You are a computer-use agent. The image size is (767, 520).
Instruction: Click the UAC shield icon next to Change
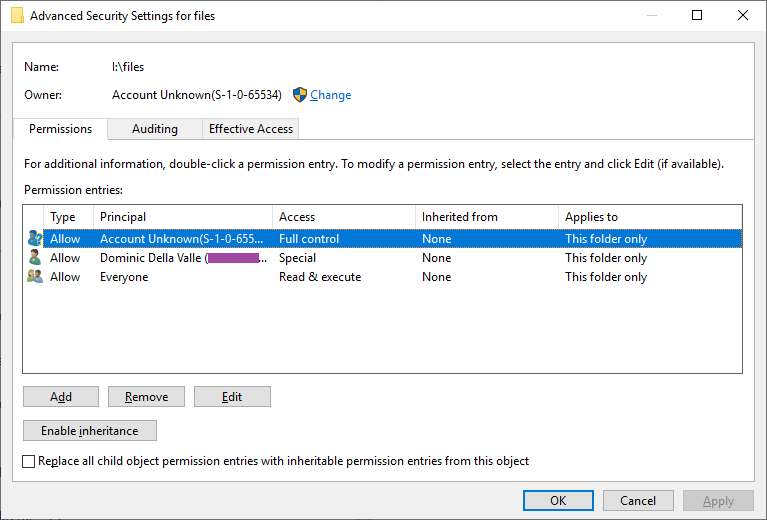(x=300, y=94)
